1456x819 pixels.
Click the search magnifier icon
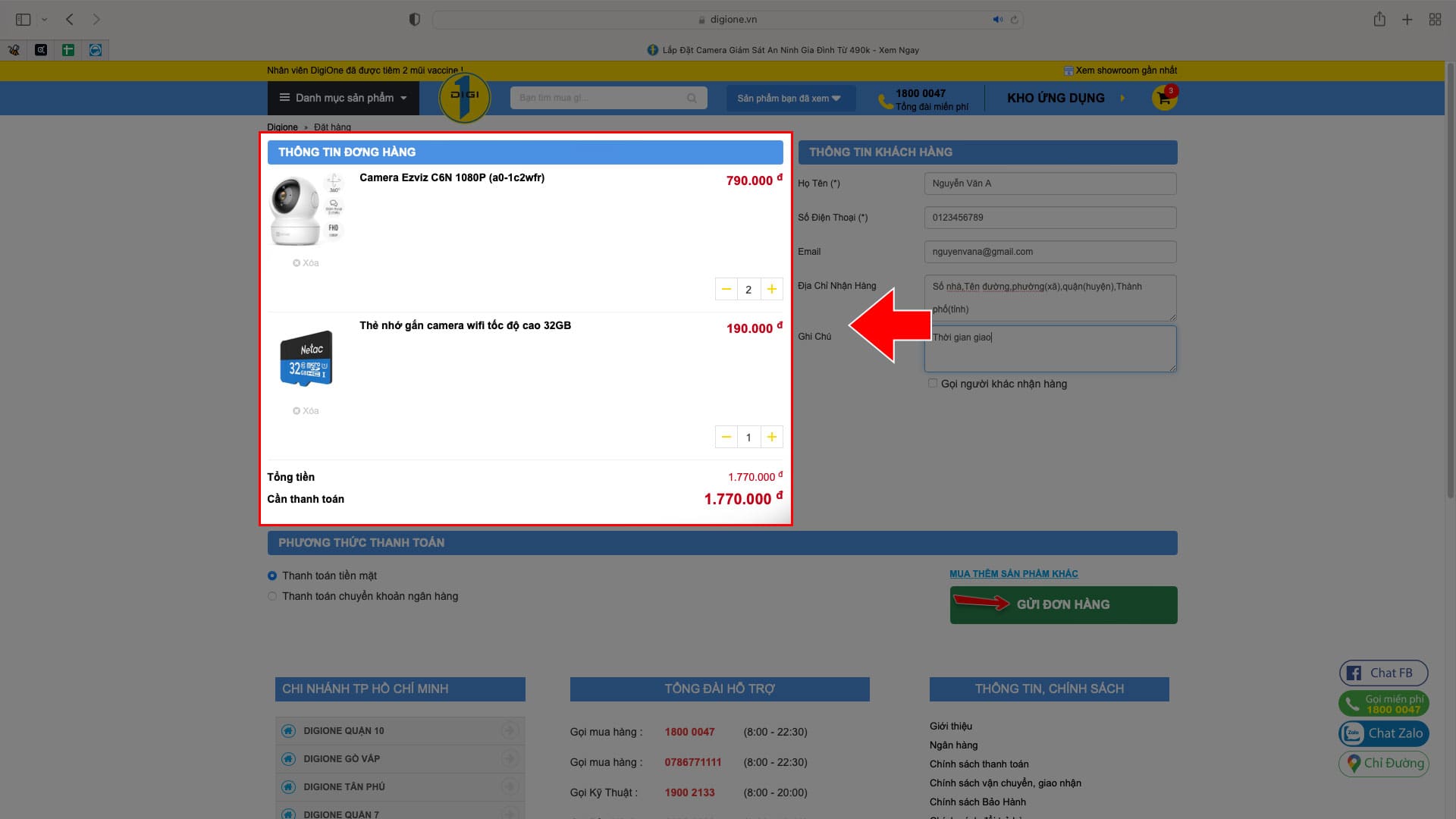[691, 99]
